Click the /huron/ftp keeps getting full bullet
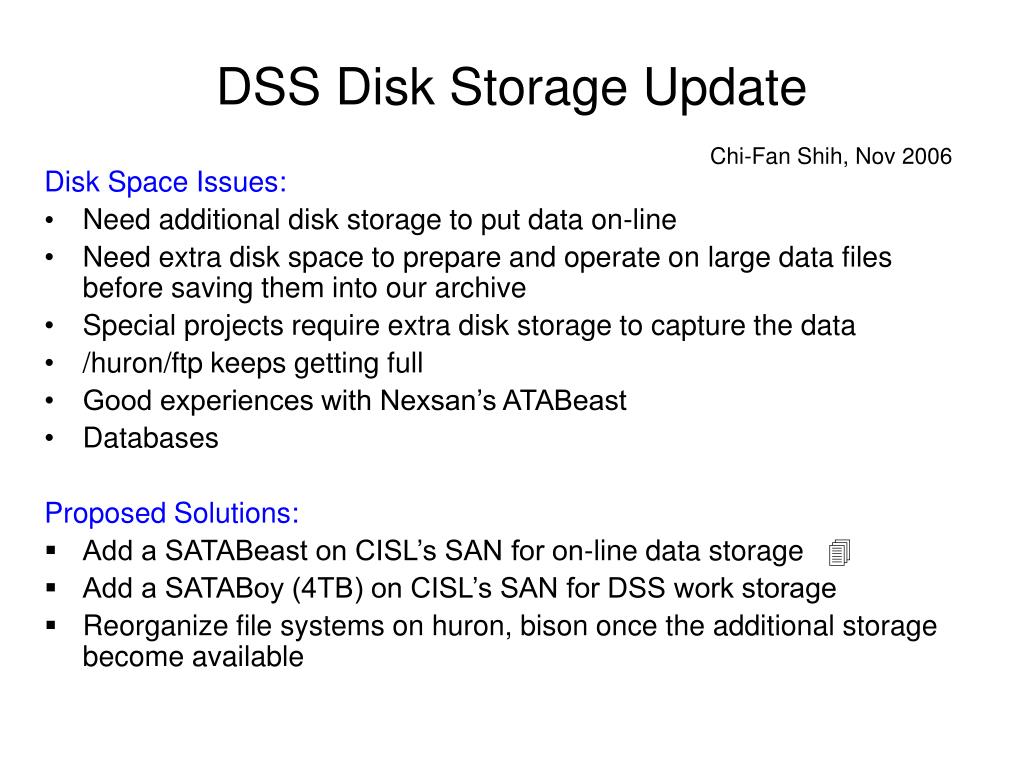 [253, 363]
